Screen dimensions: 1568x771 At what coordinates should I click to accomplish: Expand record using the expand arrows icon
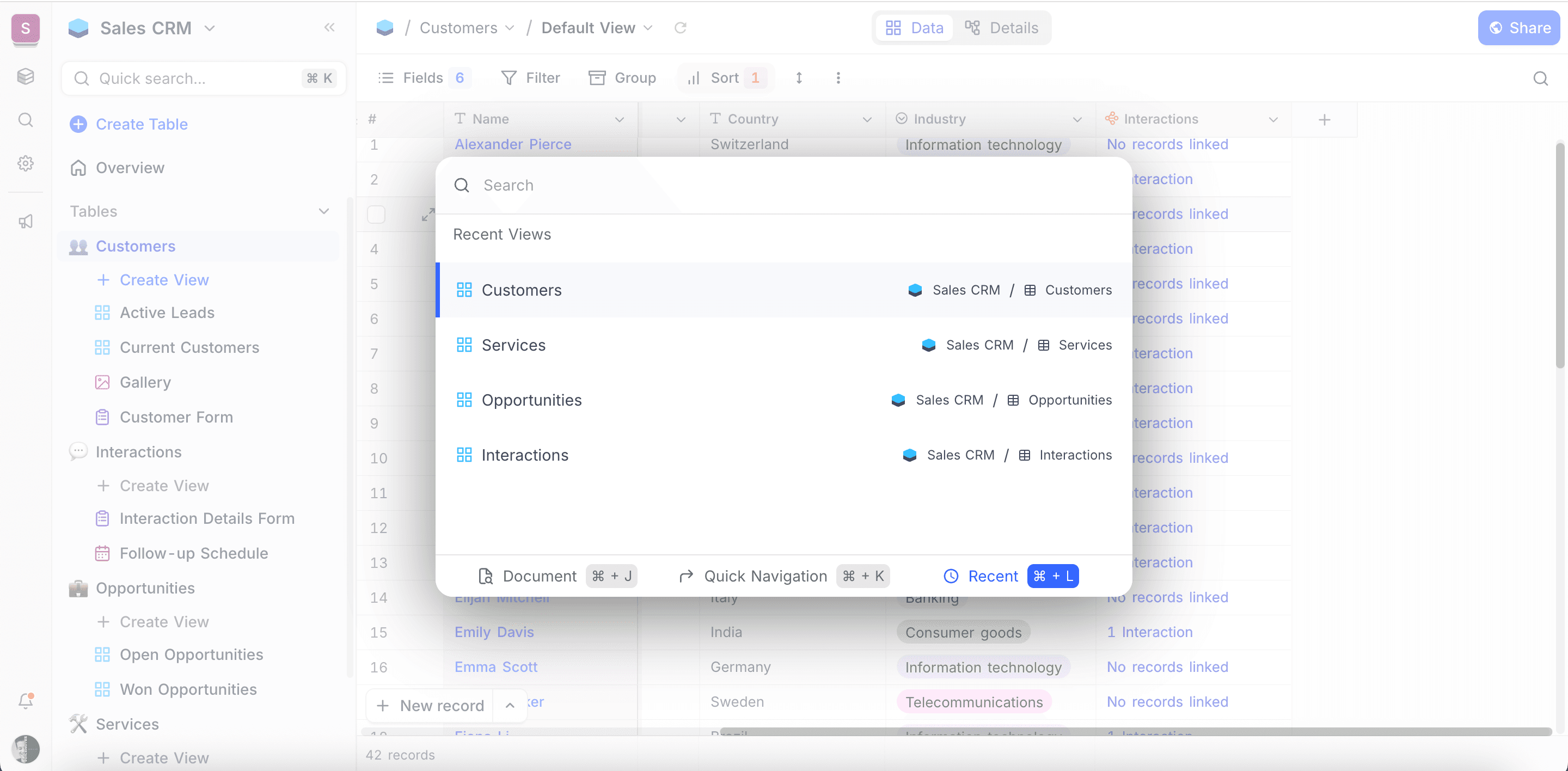click(x=428, y=215)
